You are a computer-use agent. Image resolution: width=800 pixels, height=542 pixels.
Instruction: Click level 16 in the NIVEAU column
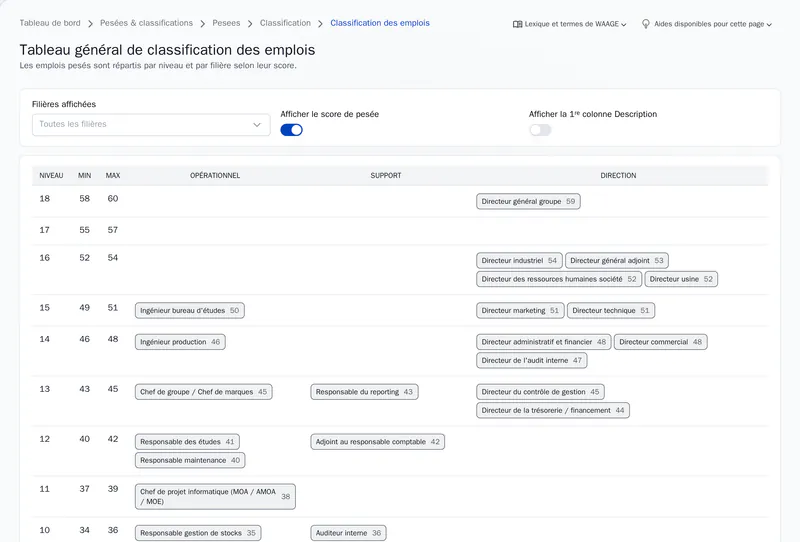click(45, 258)
